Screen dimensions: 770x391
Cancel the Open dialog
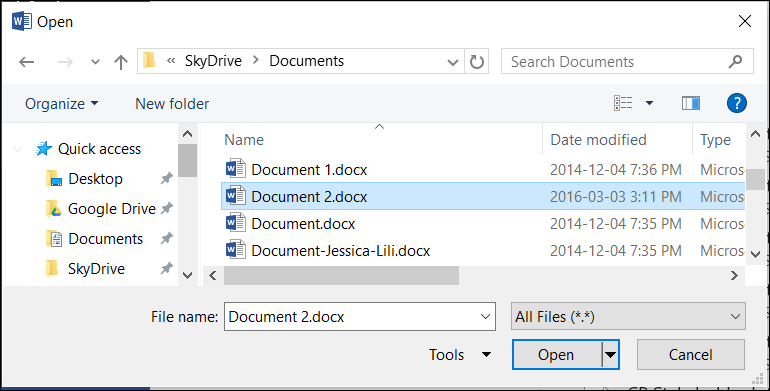690,355
